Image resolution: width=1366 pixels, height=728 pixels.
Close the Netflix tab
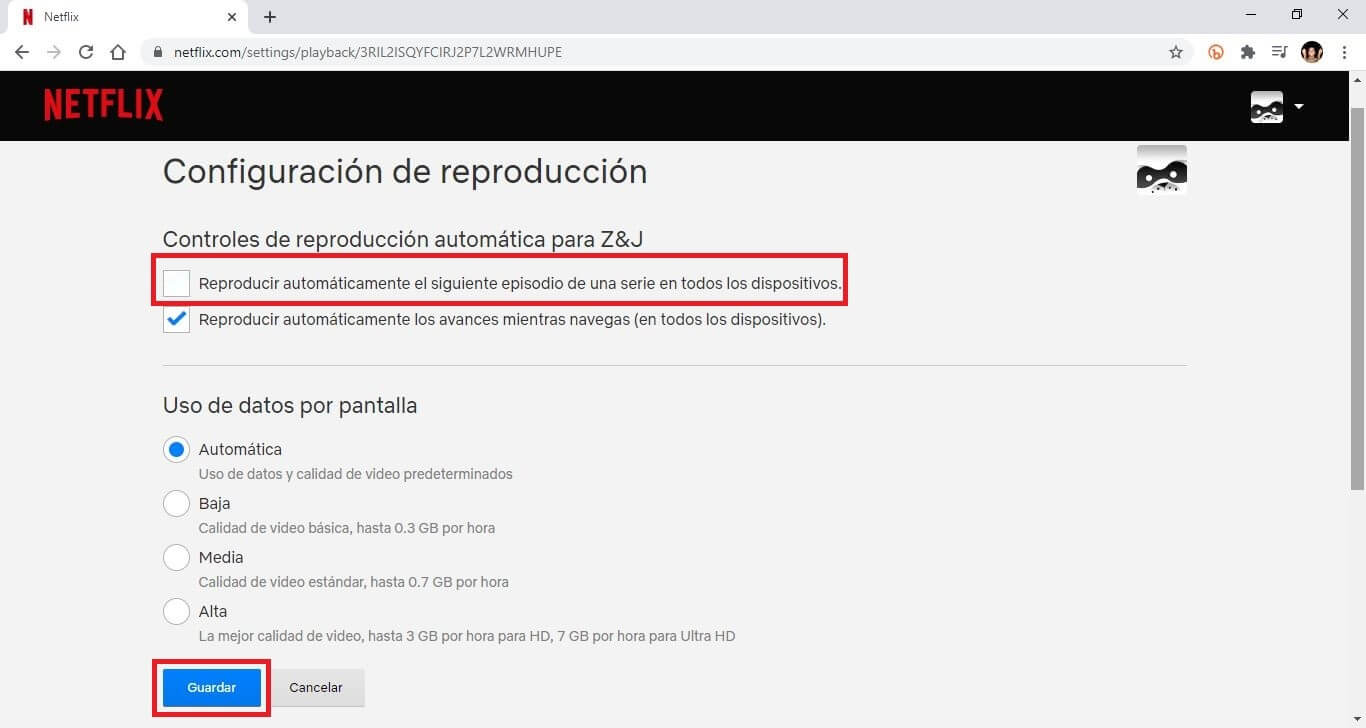pyautogui.click(x=232, y=17)
